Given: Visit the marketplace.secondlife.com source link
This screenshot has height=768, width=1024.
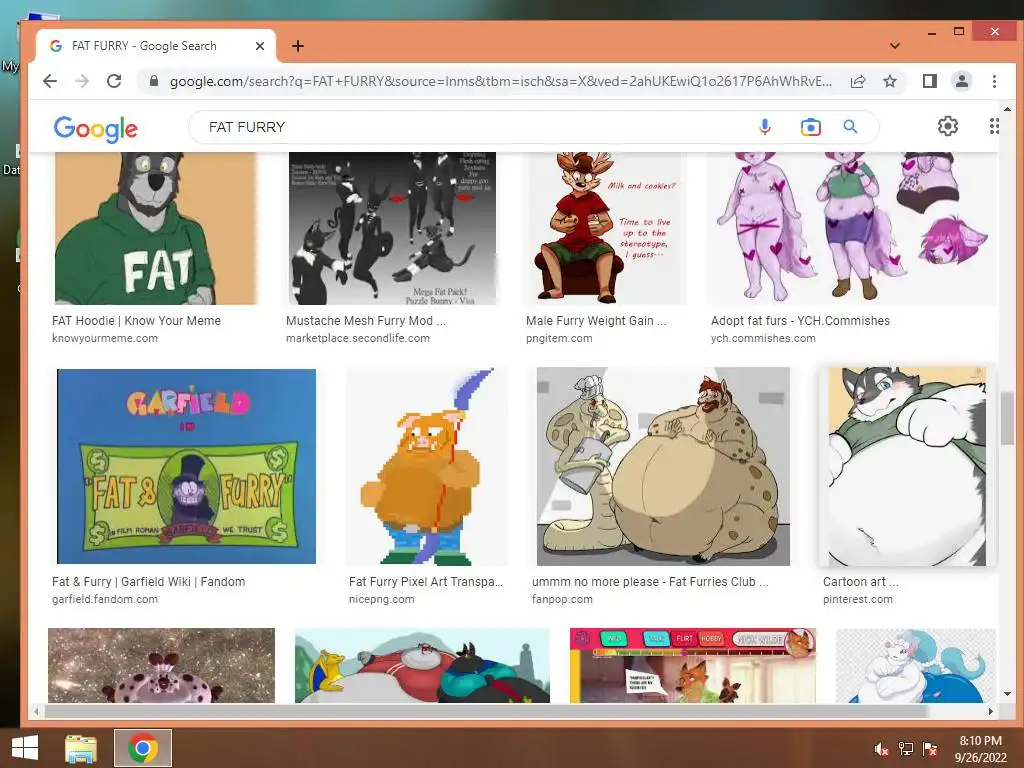Looking at the screenshot, I should (x=358, y=338).
